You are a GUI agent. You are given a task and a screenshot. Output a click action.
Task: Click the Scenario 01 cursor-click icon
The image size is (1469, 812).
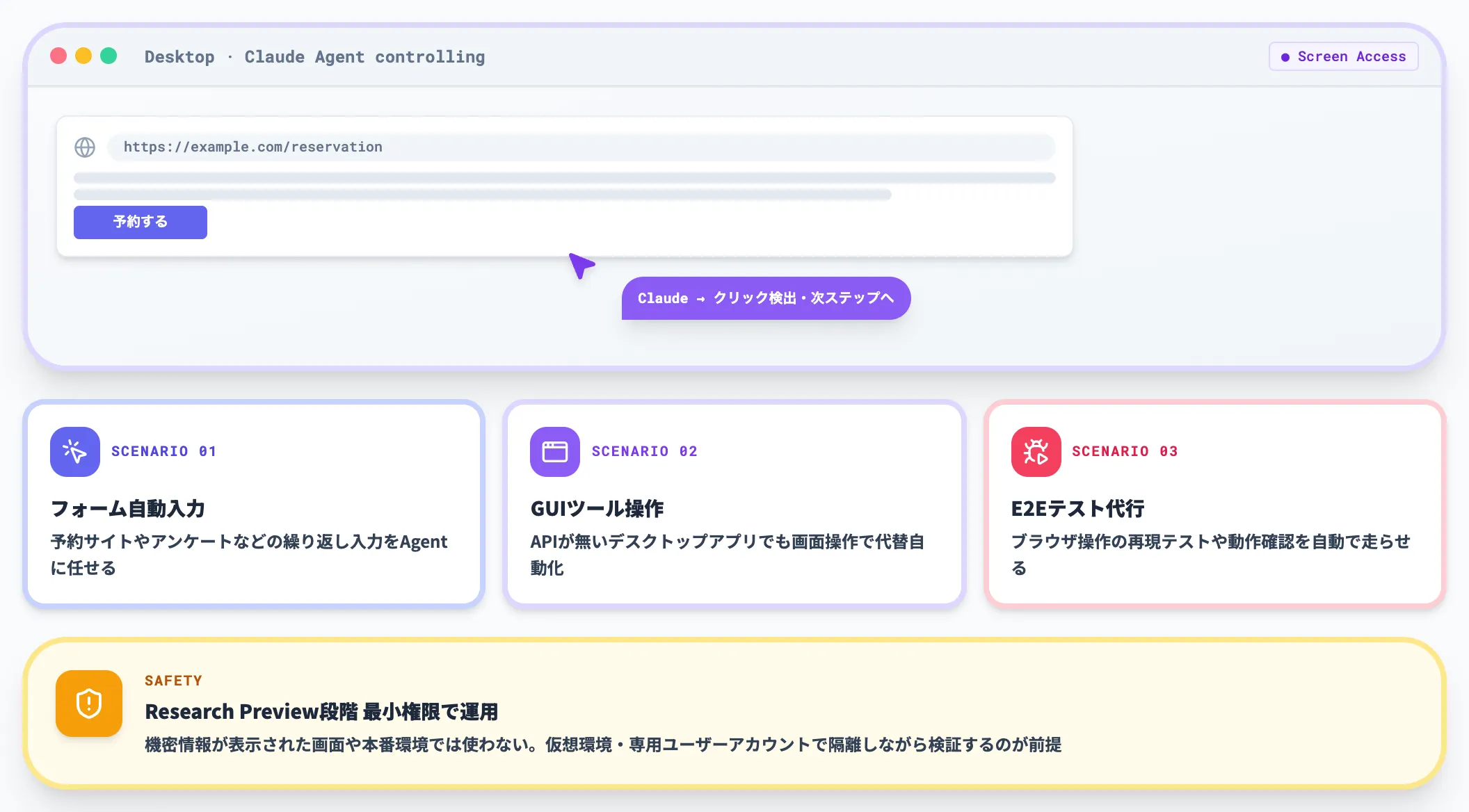(75, 452)
